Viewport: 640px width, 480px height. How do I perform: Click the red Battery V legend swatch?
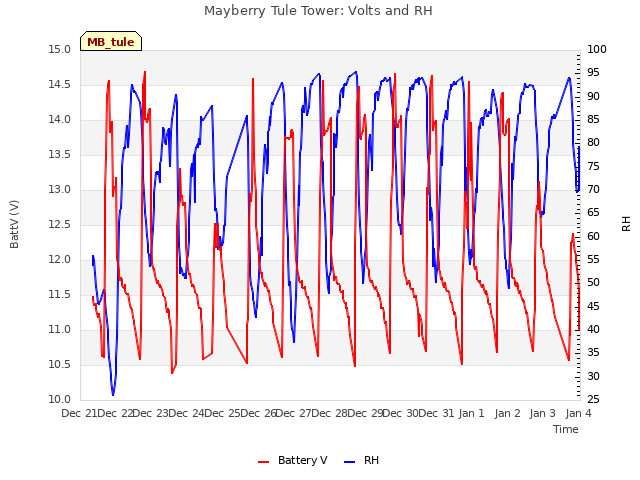pos(264,461)
